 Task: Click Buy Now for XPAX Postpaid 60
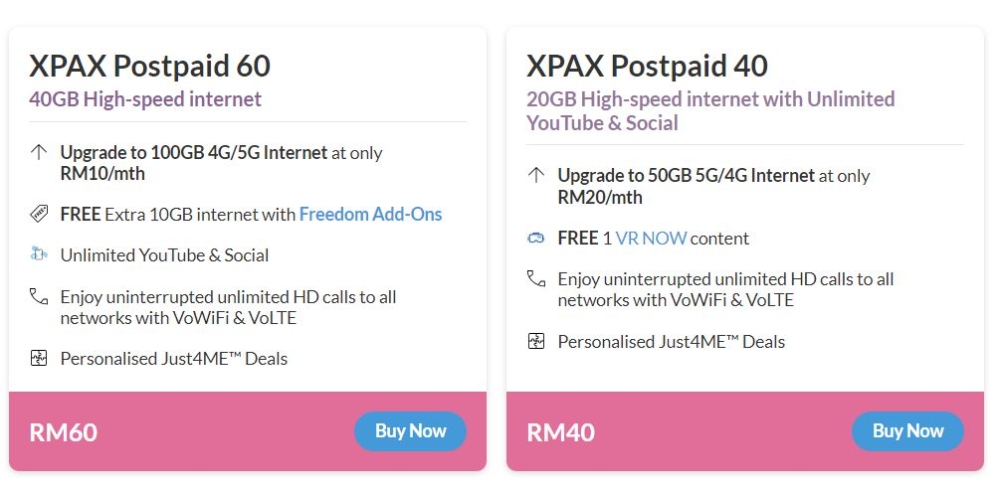point(410,432)
